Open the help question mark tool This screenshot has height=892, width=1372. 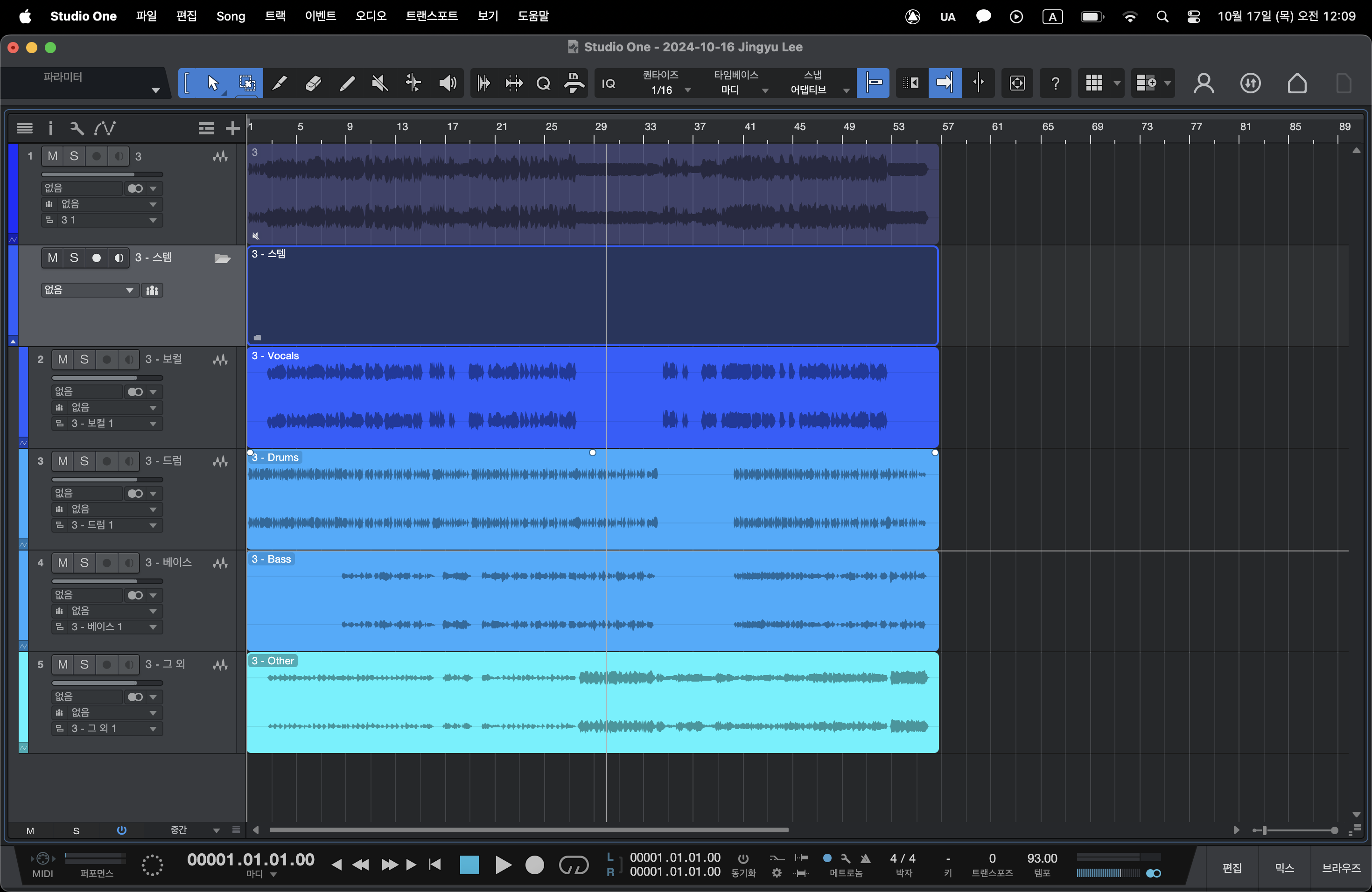(x=1056, y=84)
